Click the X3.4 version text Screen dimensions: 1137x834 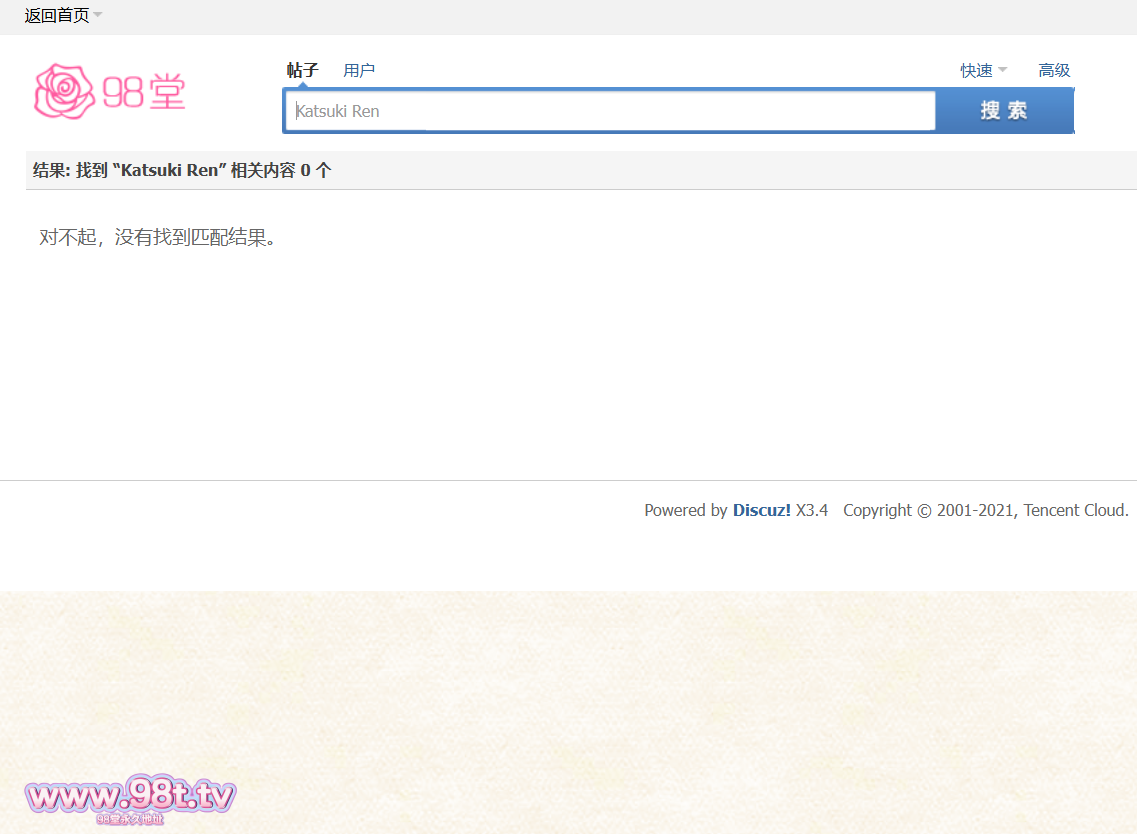(x=812, y=510)
